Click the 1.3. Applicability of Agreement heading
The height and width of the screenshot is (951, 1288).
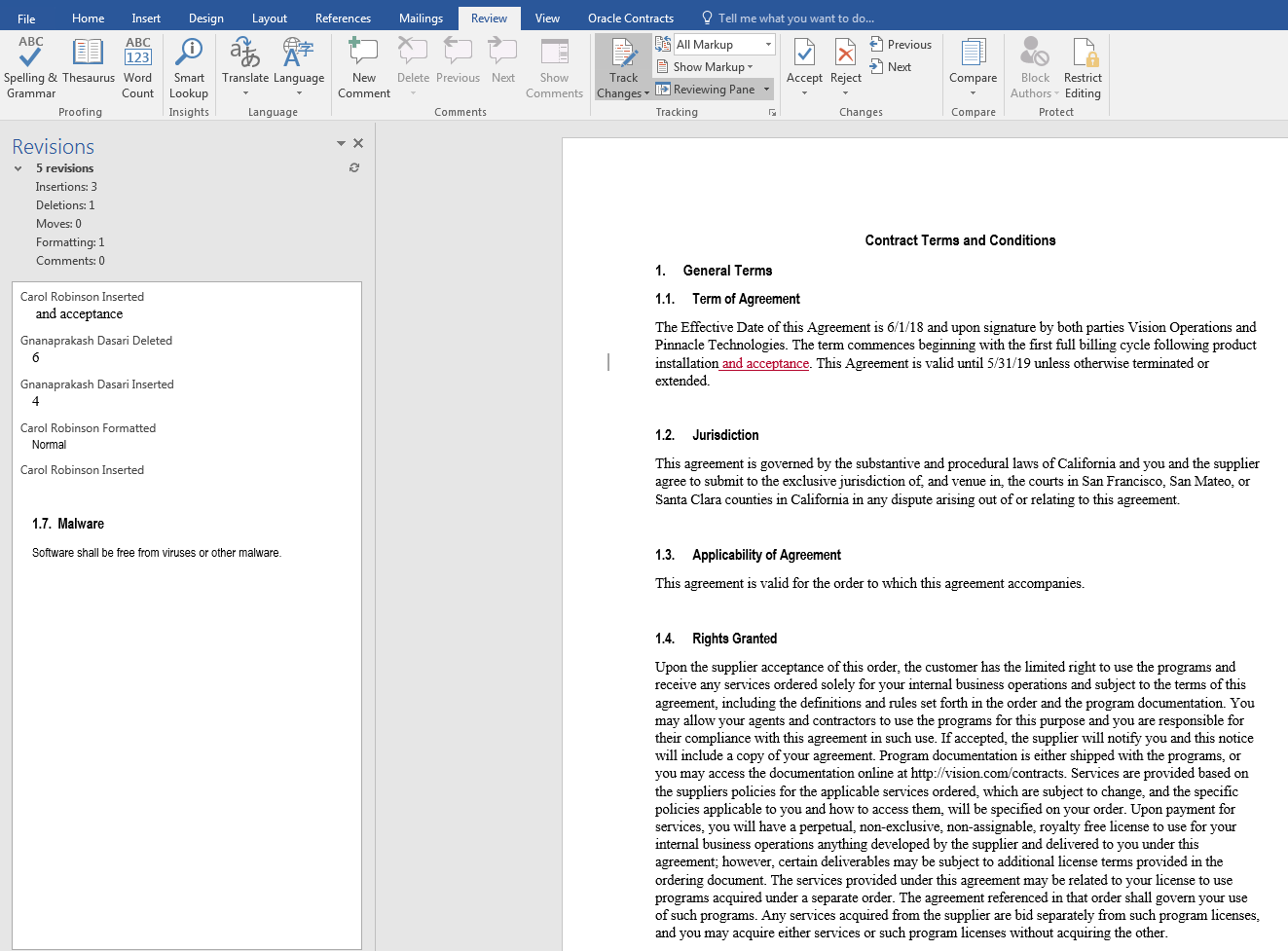(748, 555)
